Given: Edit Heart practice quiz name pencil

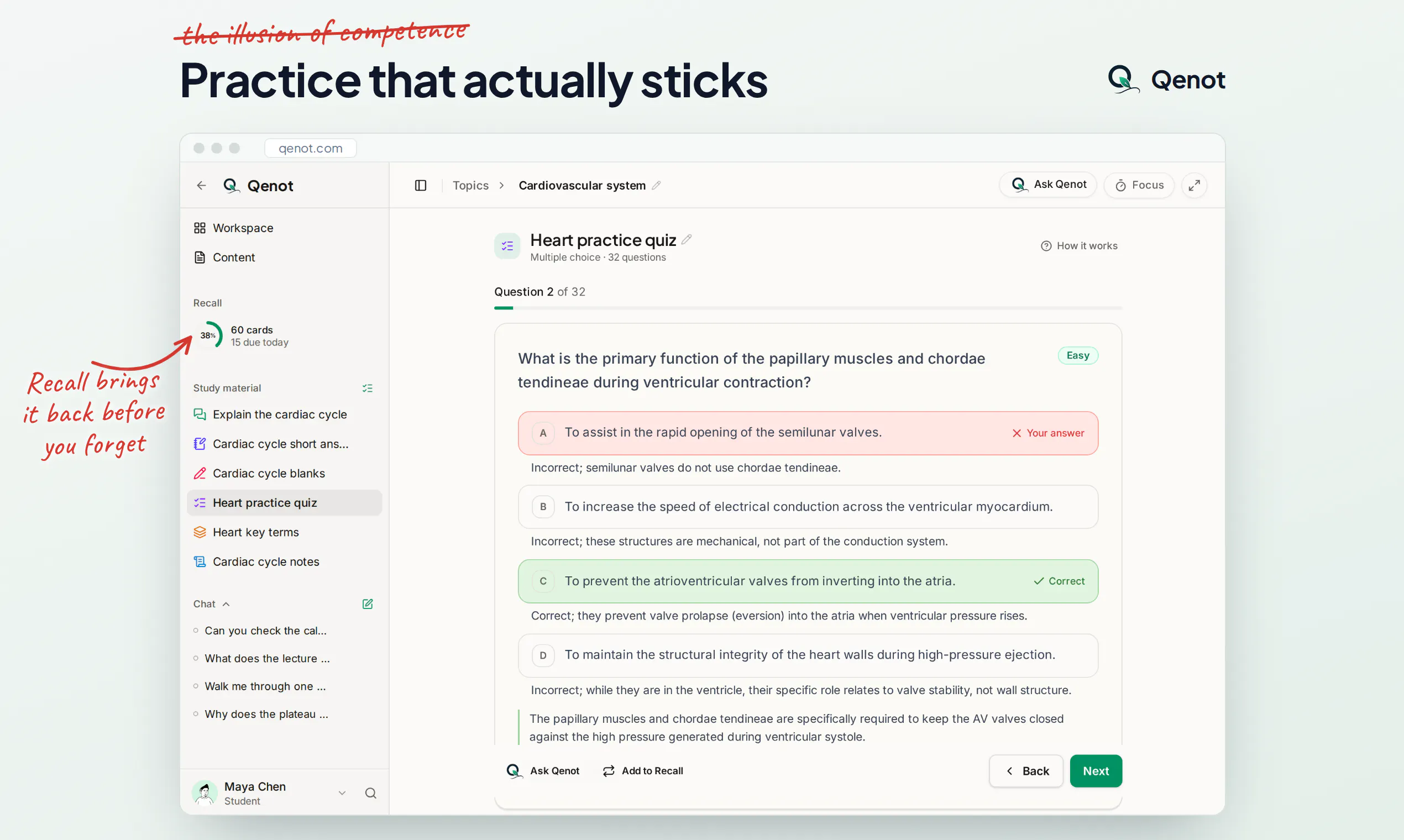Looking at the screenshot, I should [687, 239].
